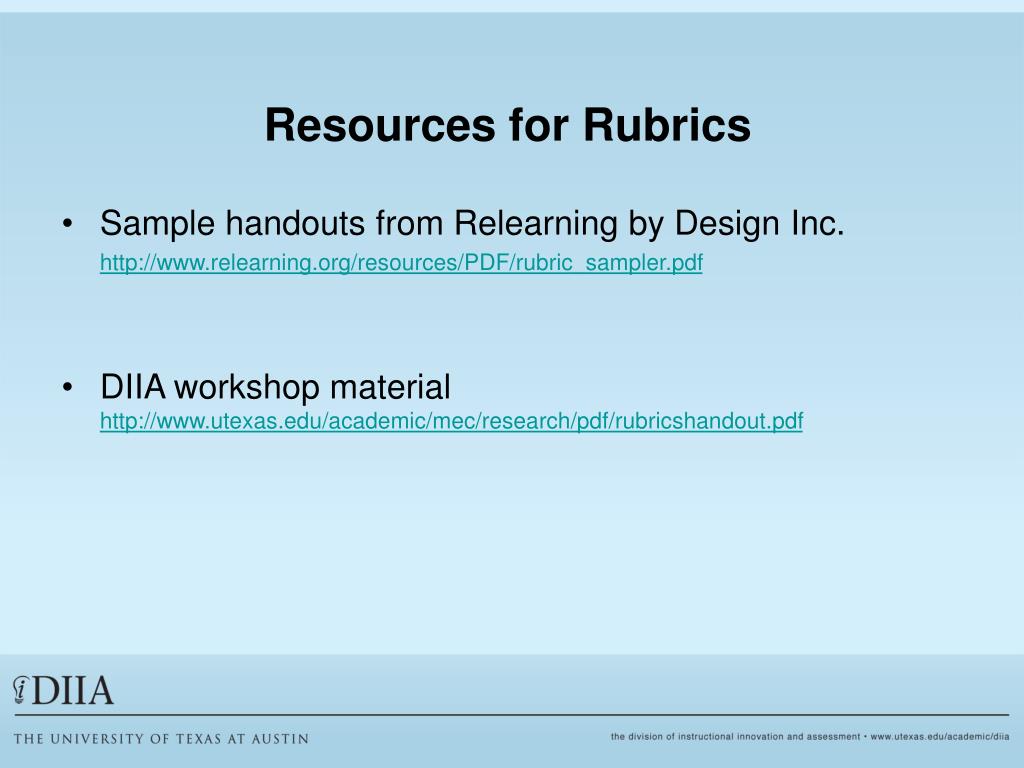Click the DIIA logo in the footer

tap(63, 691)
